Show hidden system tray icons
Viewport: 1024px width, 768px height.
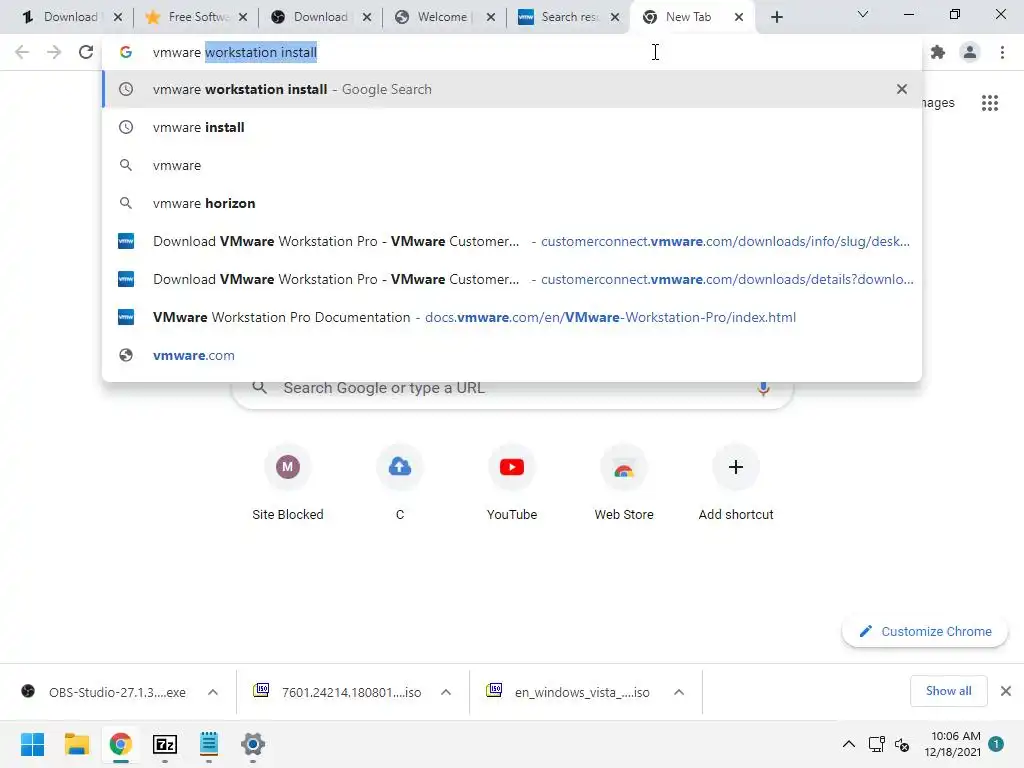pyautogui.click(x=848, y=744)
